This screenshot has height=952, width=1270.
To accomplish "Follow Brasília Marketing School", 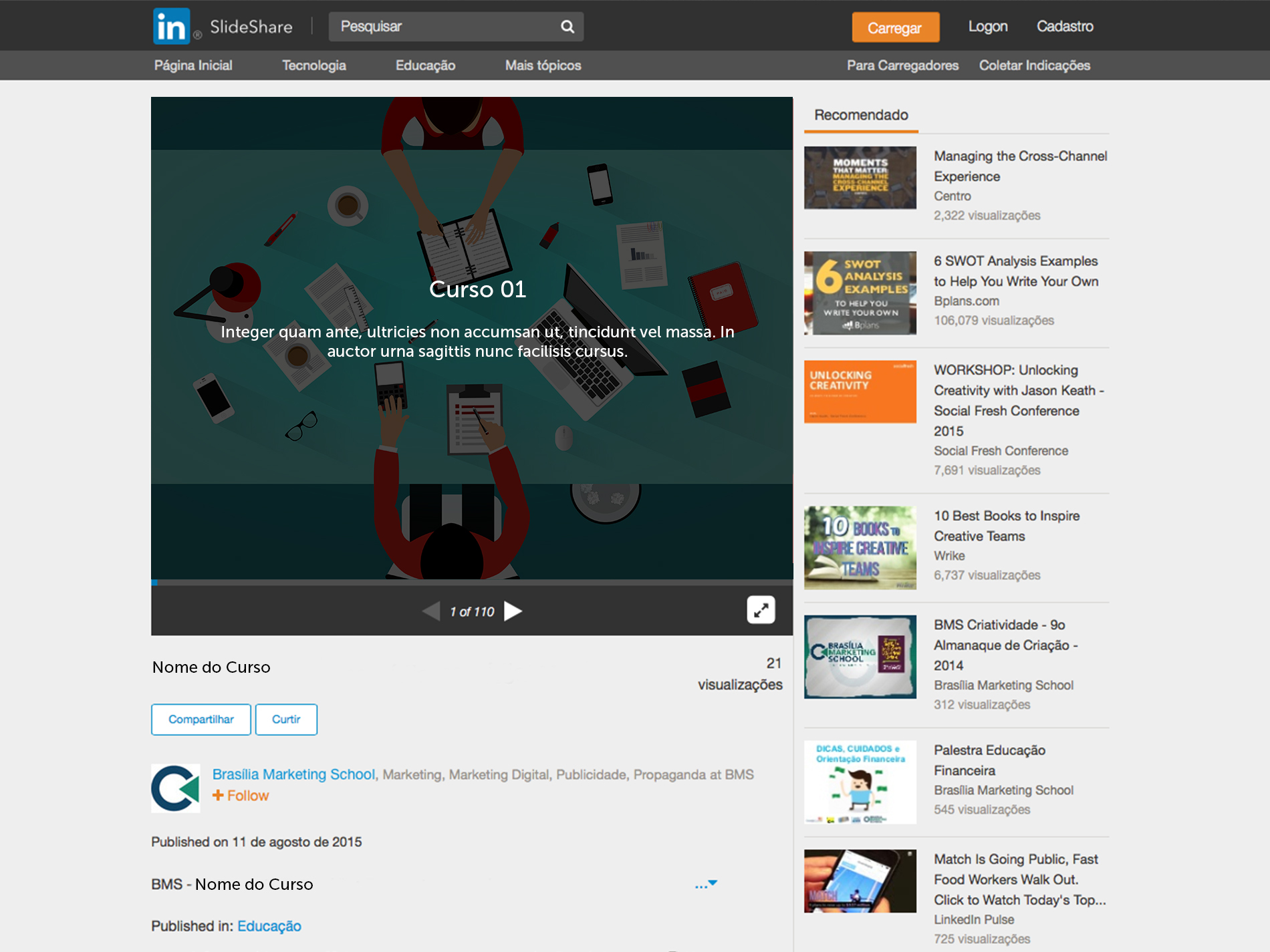I will pos(241,796).
